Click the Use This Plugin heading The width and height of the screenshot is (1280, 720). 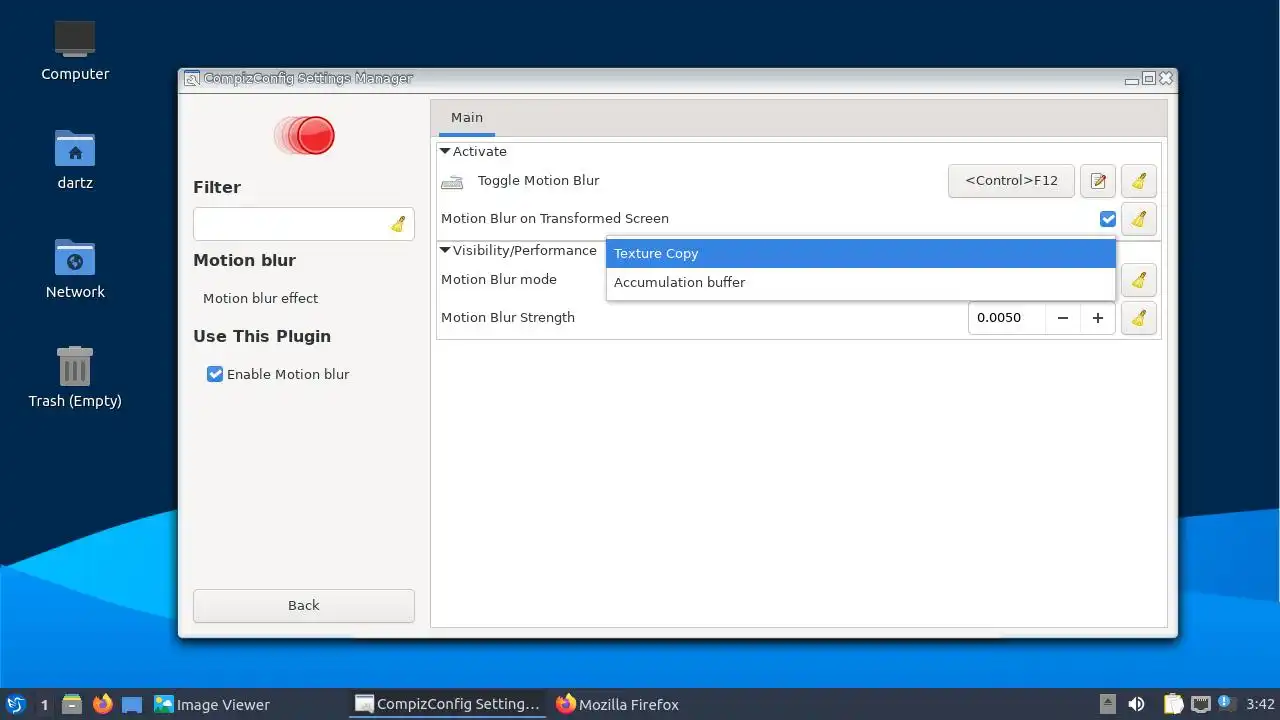coord(262,336)
